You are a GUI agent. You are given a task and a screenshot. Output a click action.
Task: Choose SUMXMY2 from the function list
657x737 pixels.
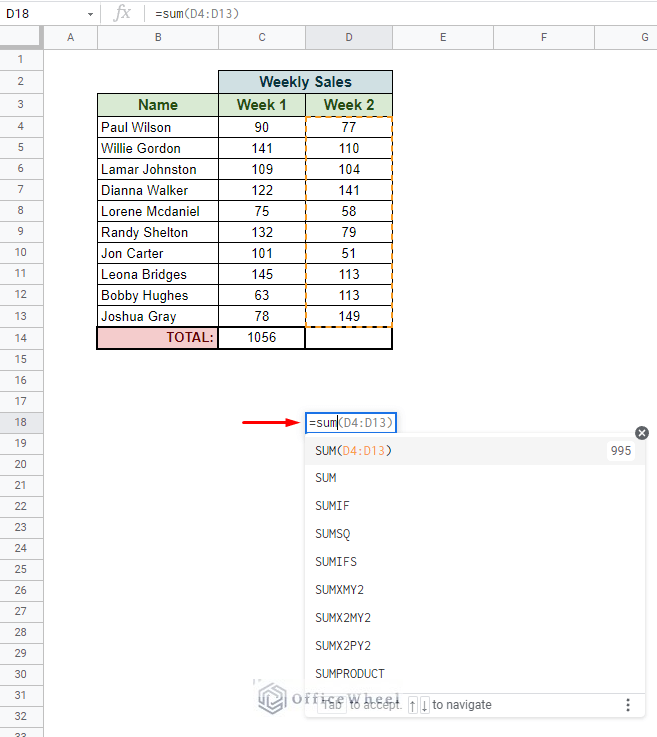pos(475,590)
